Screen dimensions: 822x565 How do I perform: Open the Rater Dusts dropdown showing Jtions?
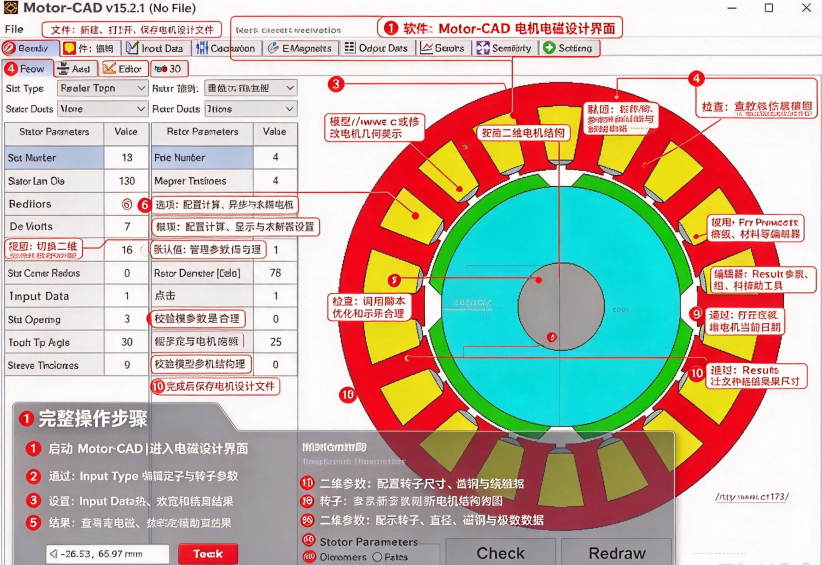pos(251,109)
